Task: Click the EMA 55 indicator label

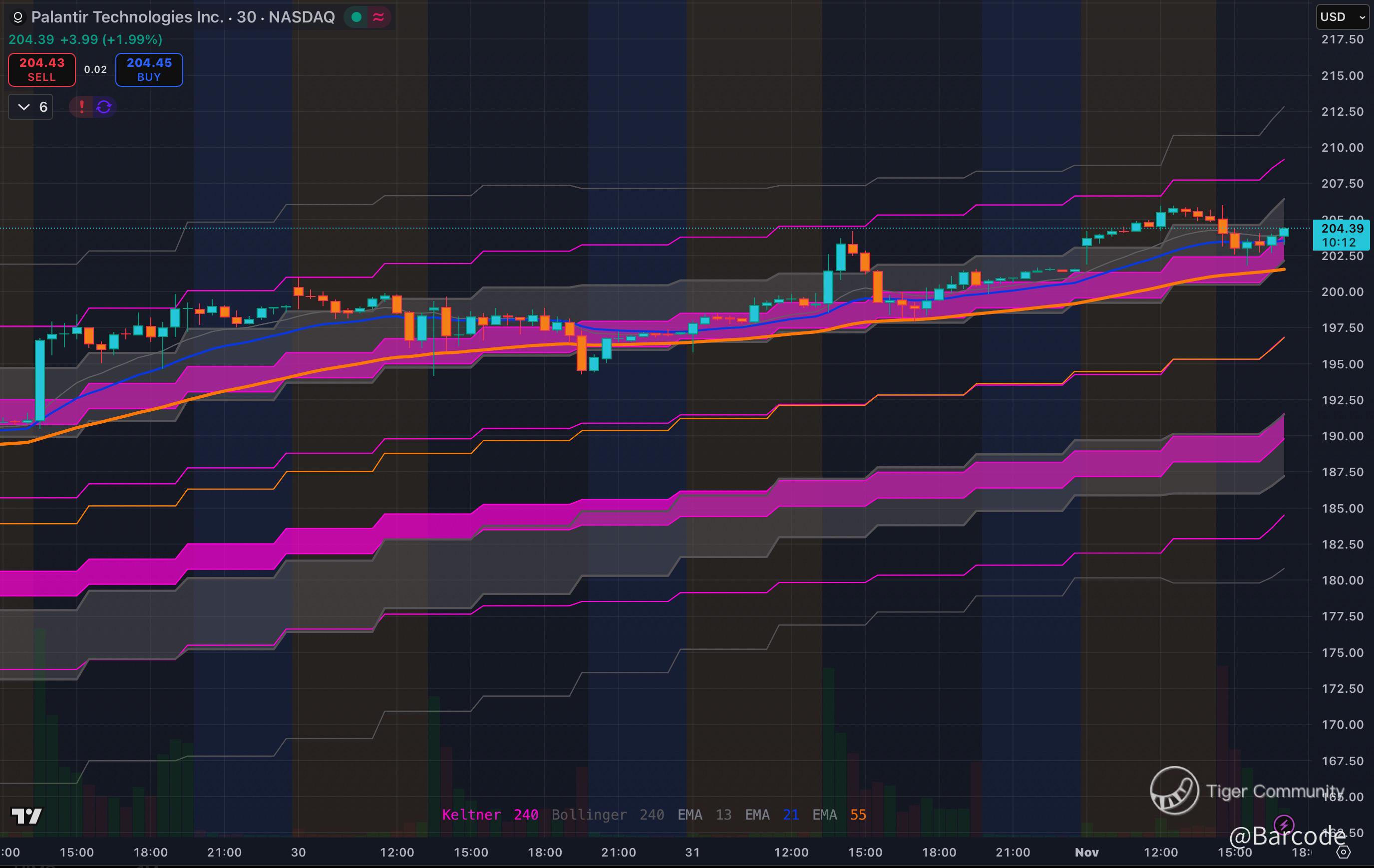Action: coord(839,815)
